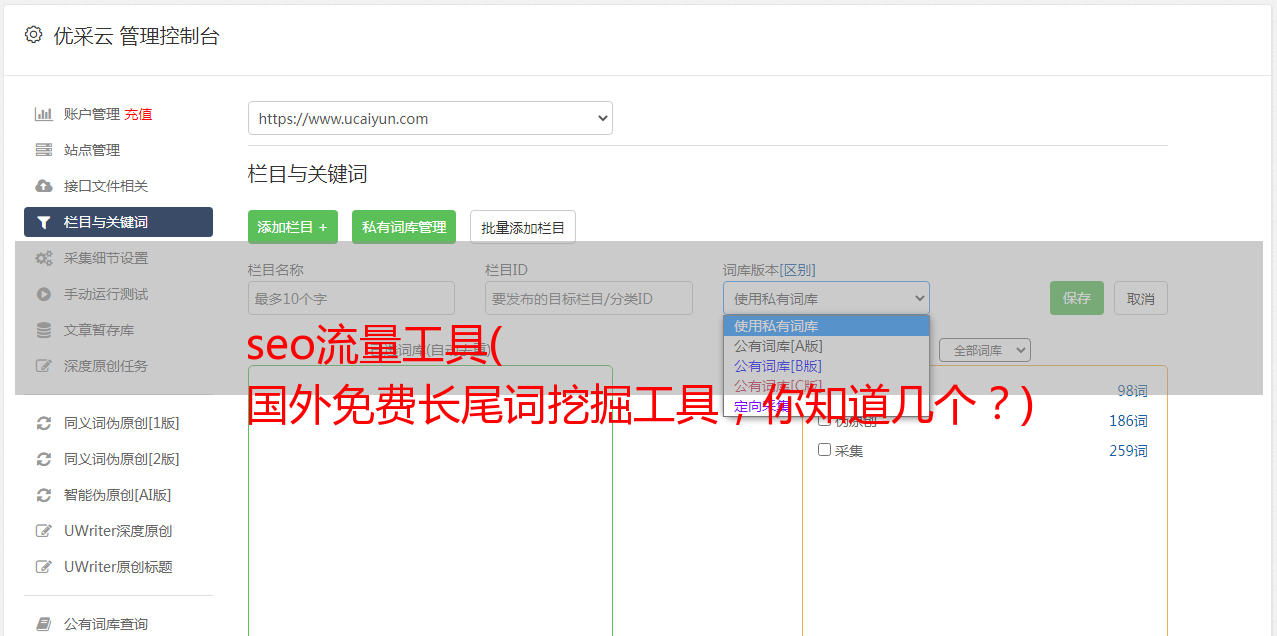Click the 98词 count
The image size is (1277, 636).
click(1132, 391)
